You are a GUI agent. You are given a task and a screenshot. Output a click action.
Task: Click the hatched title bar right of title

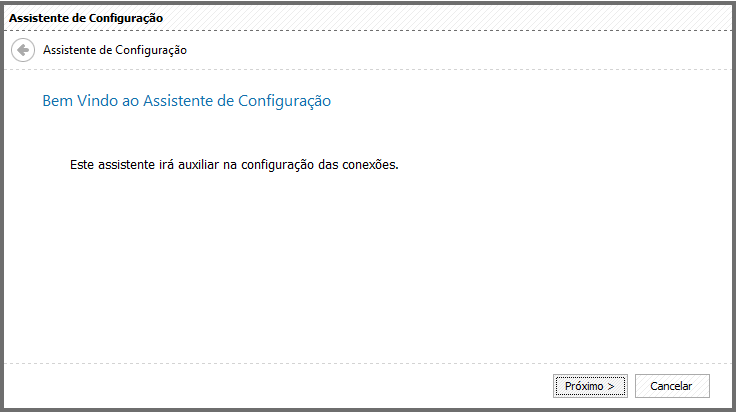tap(446, 18)
